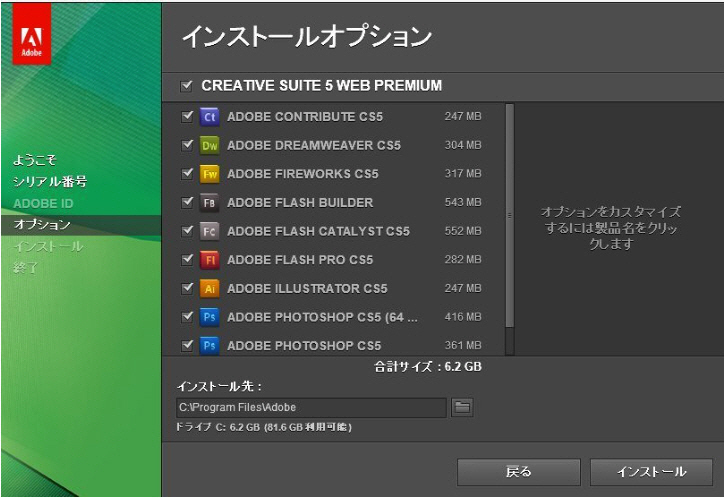Viewport: 725px width, 498px height.
Task: Click the Photoshop CS5 (64 ... Ps icon
Action: pos(209,317)
